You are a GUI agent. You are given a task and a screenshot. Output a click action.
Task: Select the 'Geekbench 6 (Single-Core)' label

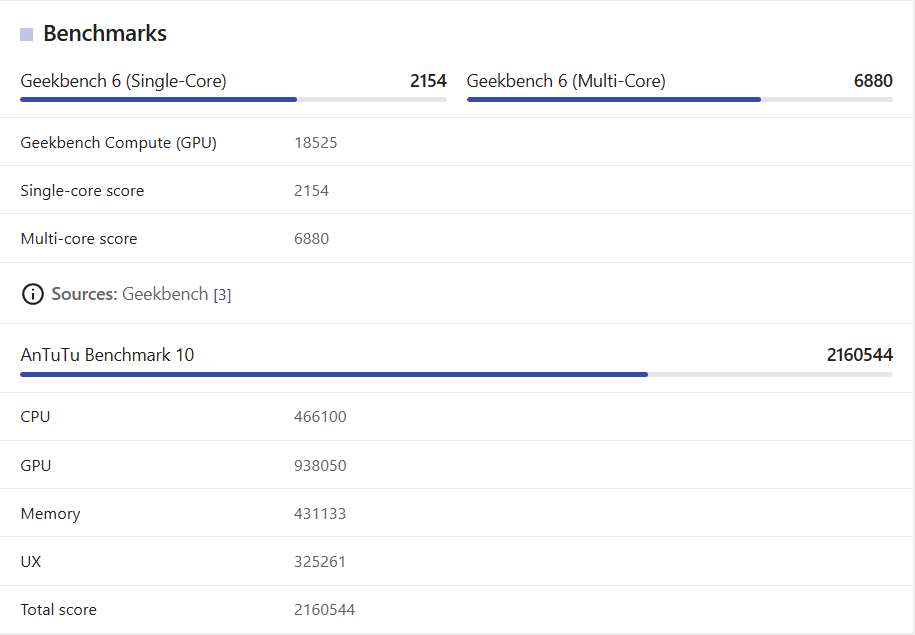point(124,81)
